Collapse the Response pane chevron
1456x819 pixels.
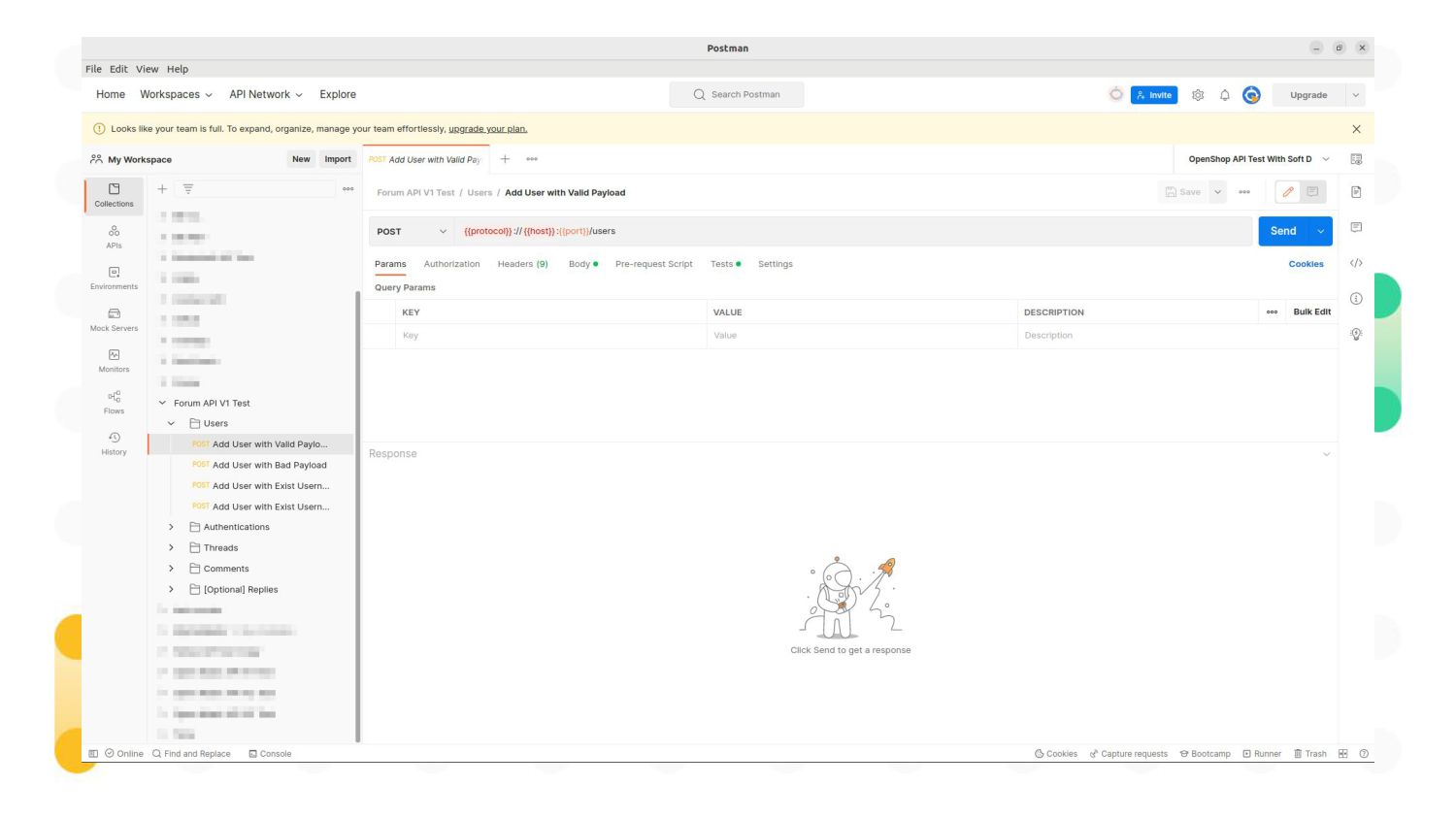coord(1326,454)
